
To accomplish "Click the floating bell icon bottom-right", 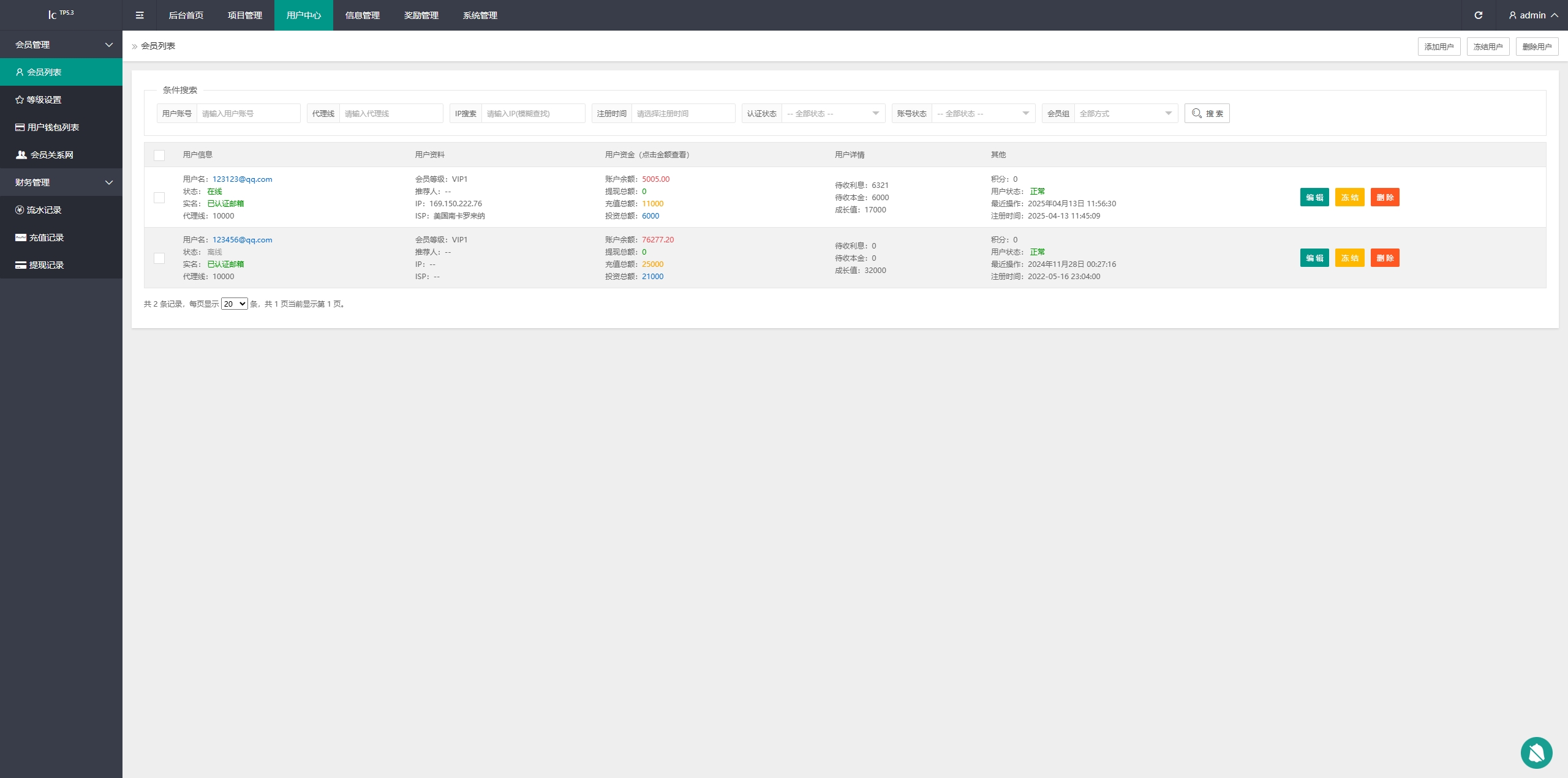I will tap(1536, 752).
